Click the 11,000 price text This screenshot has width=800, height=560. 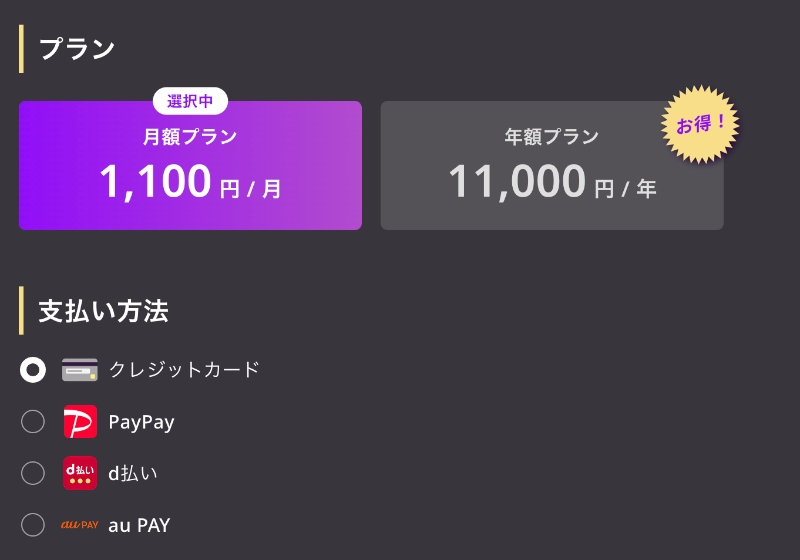[516, 182]
